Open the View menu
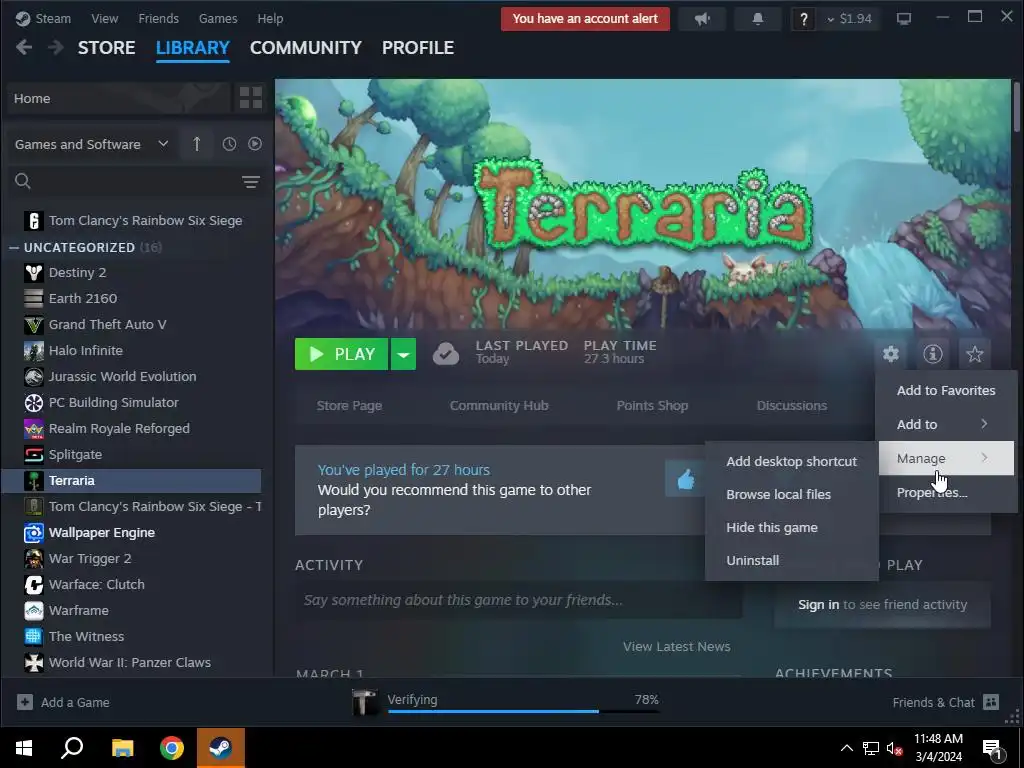 click(x=104, y=18)
